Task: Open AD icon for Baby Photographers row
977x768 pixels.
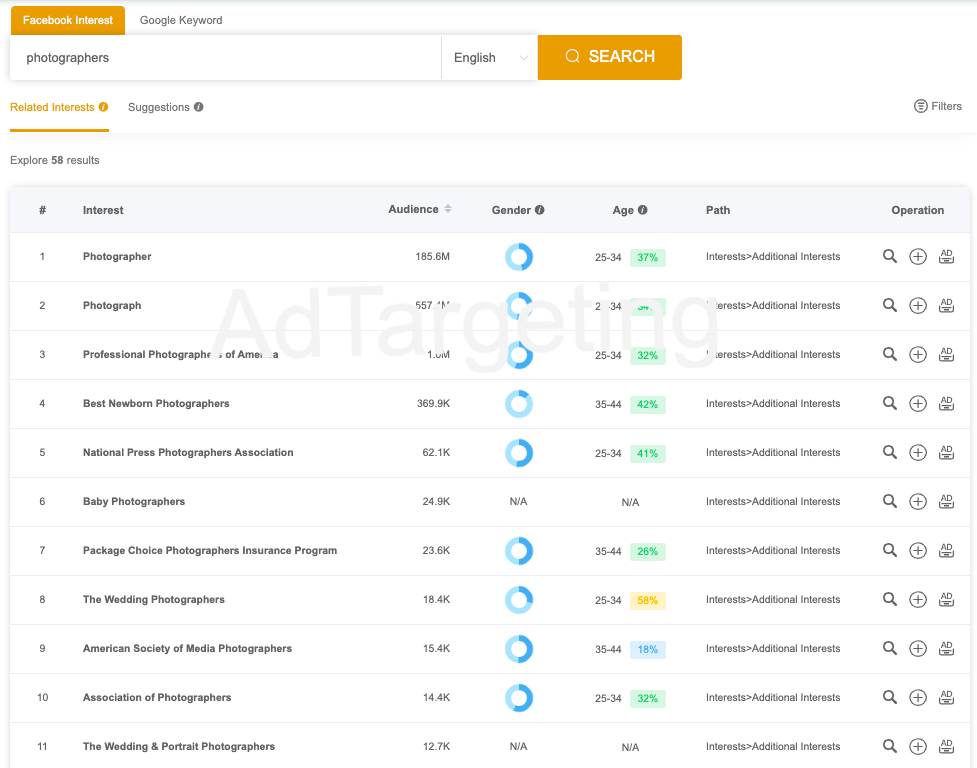Action: (x=946, y=501)
